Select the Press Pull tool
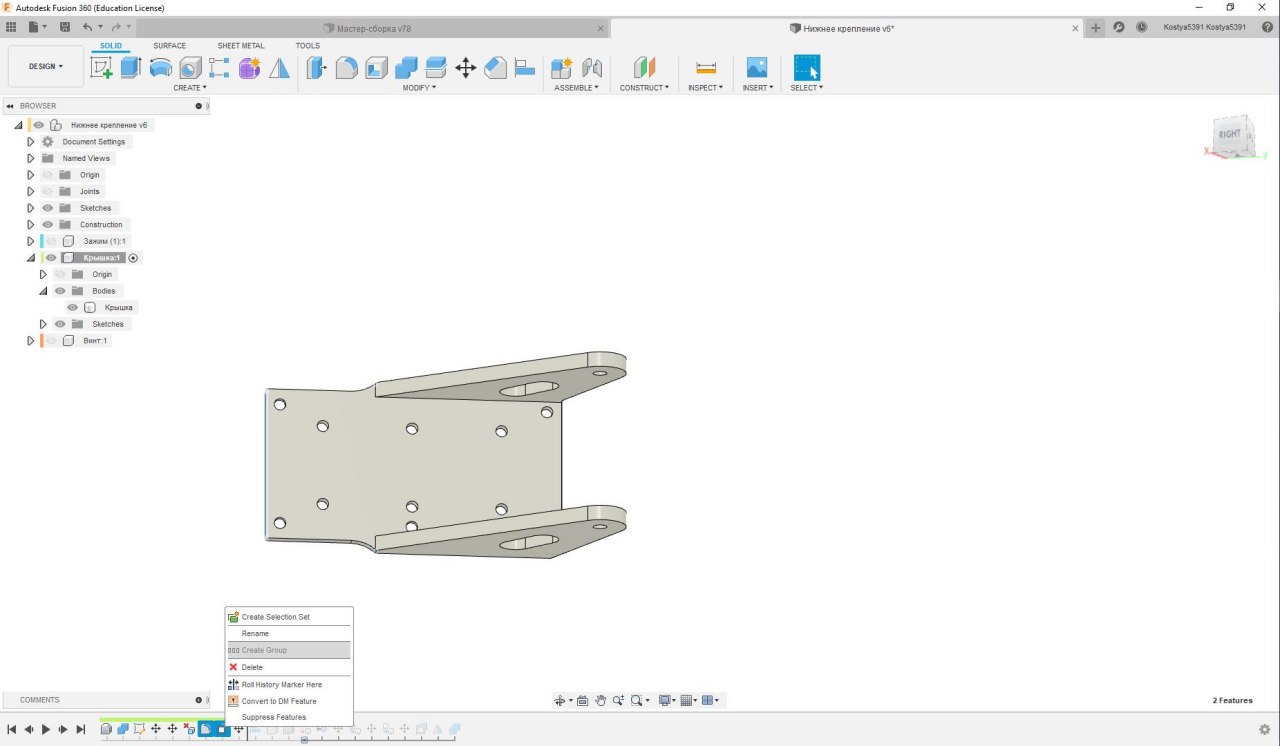The width and height of the screenshot is (1280, 746). pyautogui.click(x=316, y=68)
